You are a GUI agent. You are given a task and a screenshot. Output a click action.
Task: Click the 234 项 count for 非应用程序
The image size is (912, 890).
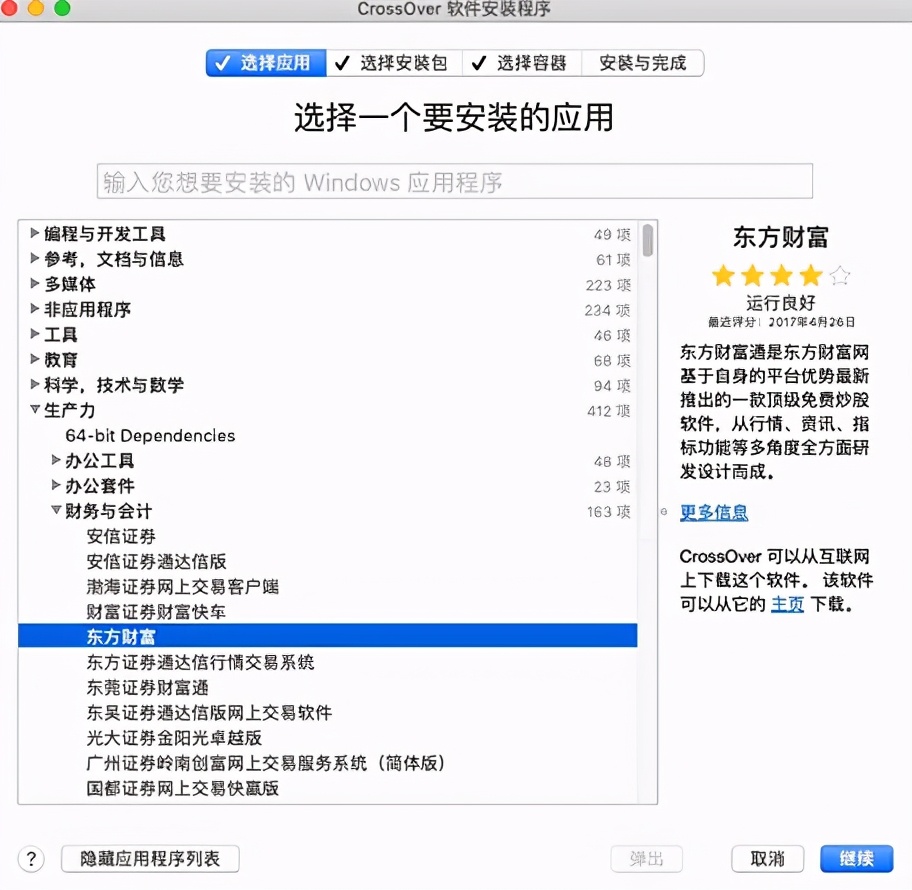(607, 310)
